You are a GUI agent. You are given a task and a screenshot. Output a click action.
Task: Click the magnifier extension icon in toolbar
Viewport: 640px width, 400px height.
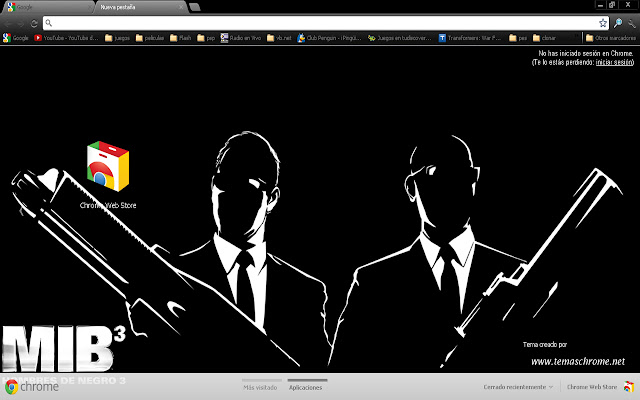pos(618,23)
